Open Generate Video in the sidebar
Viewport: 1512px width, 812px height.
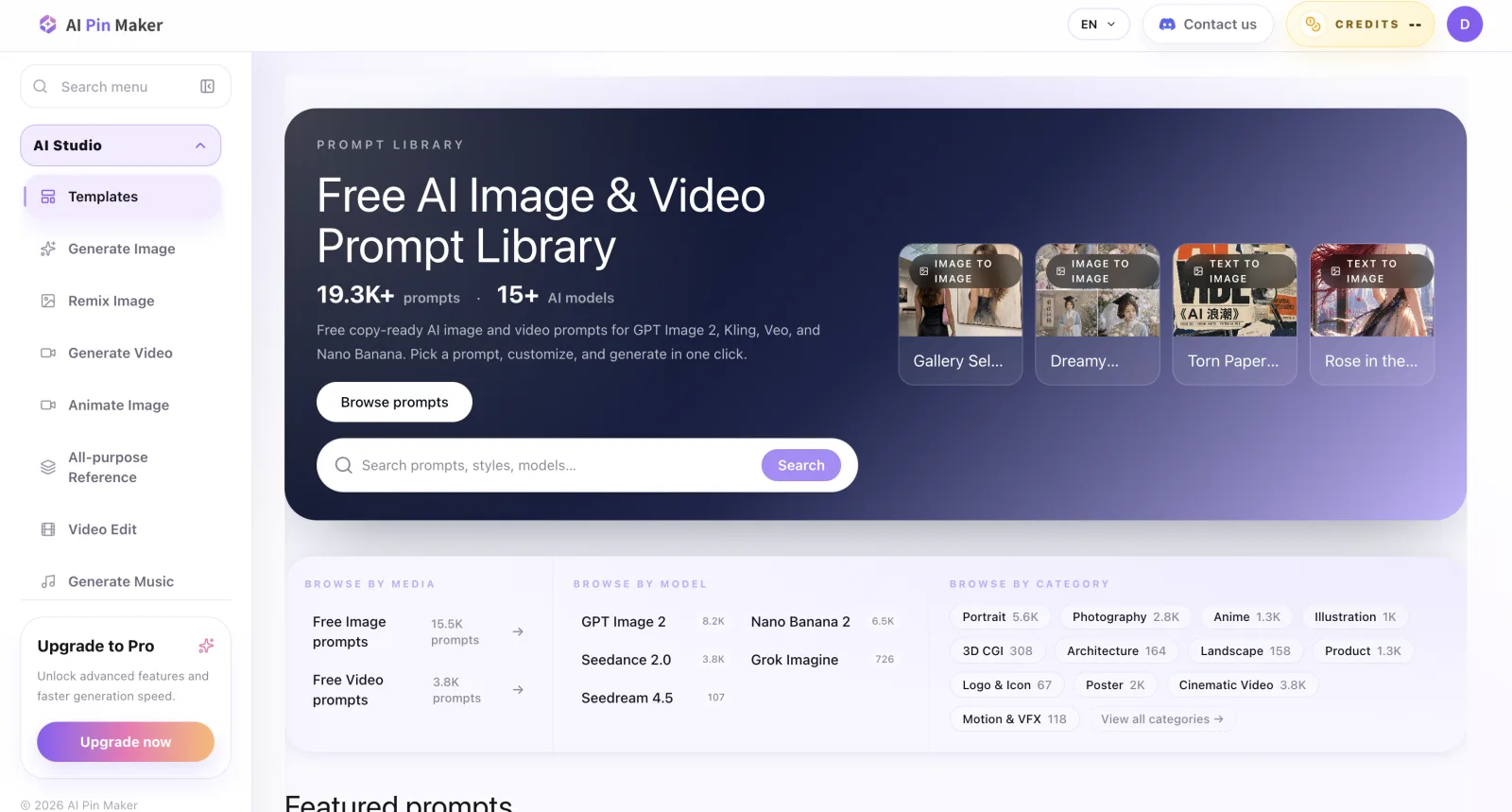coord(123,353)
